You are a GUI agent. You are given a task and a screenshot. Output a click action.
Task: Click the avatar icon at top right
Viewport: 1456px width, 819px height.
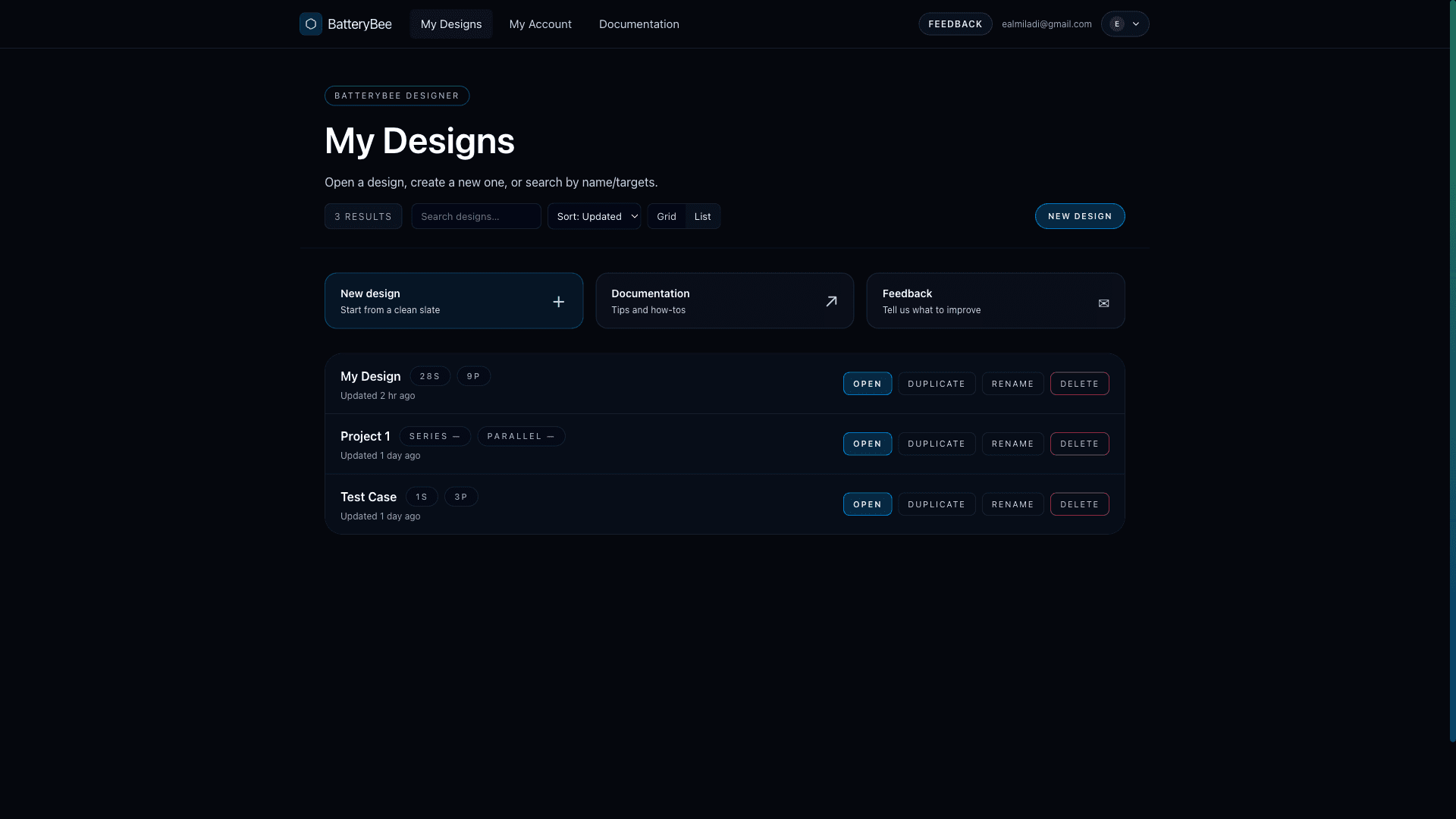(x=1116, y=24)
